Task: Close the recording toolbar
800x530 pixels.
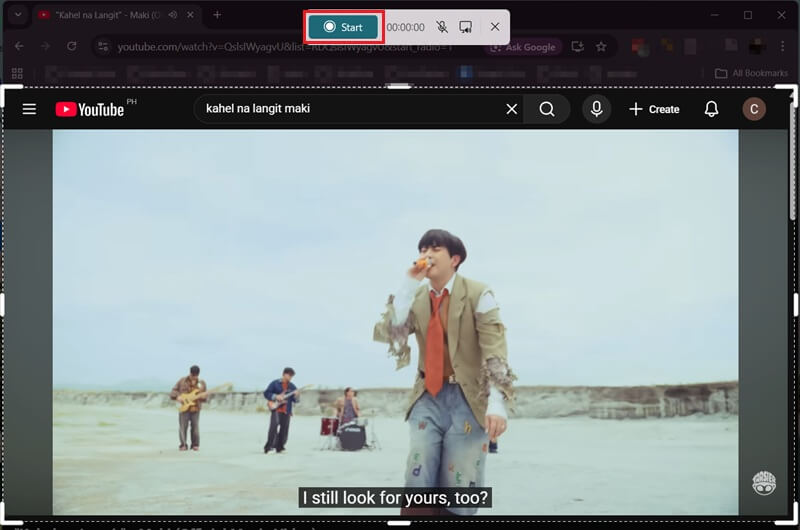Action: point(495,27)
